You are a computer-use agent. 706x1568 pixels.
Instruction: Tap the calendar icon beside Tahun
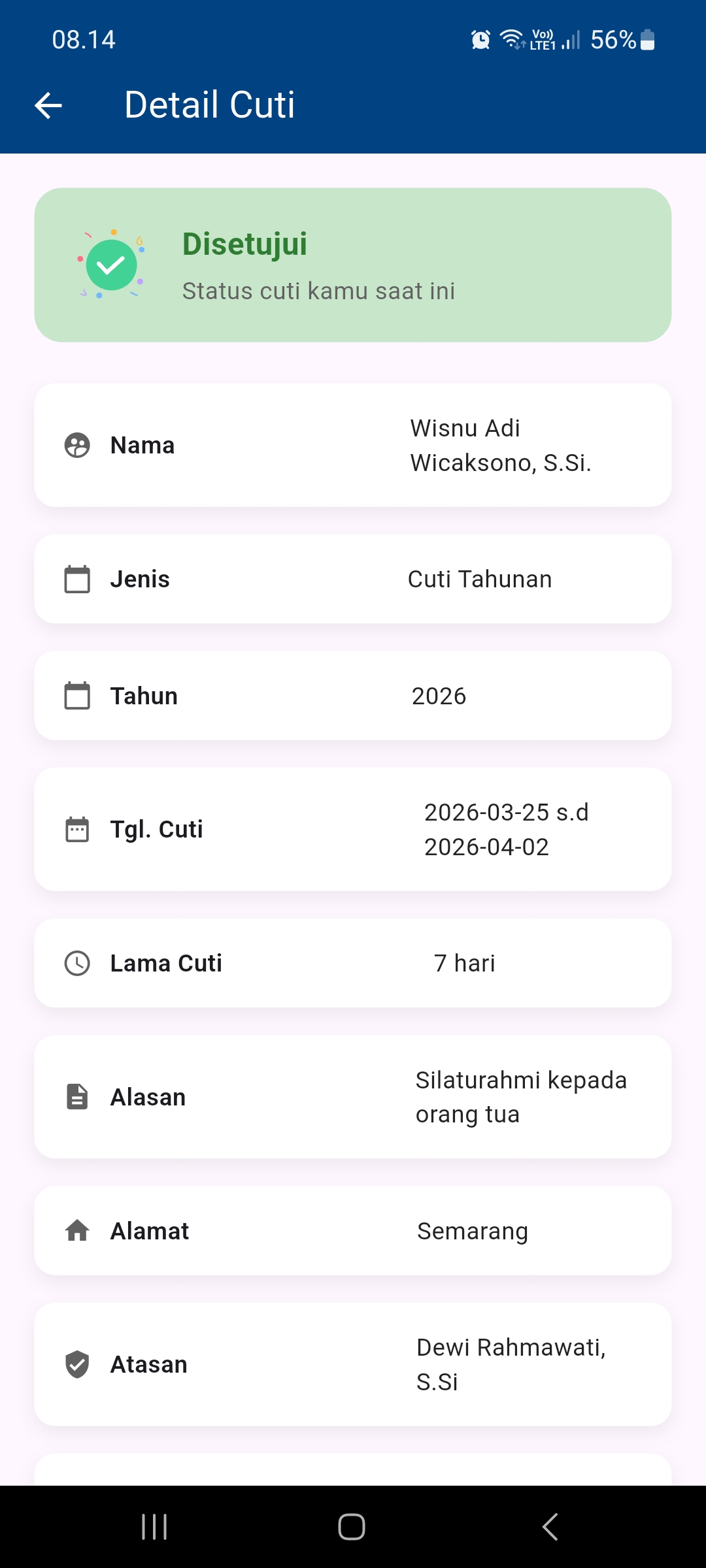point(77,696)
